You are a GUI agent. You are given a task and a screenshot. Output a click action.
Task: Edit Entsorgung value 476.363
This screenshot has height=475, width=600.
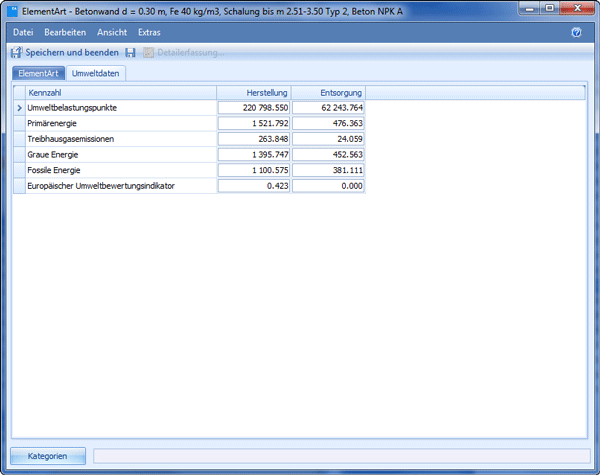click(x=328, y=123)
